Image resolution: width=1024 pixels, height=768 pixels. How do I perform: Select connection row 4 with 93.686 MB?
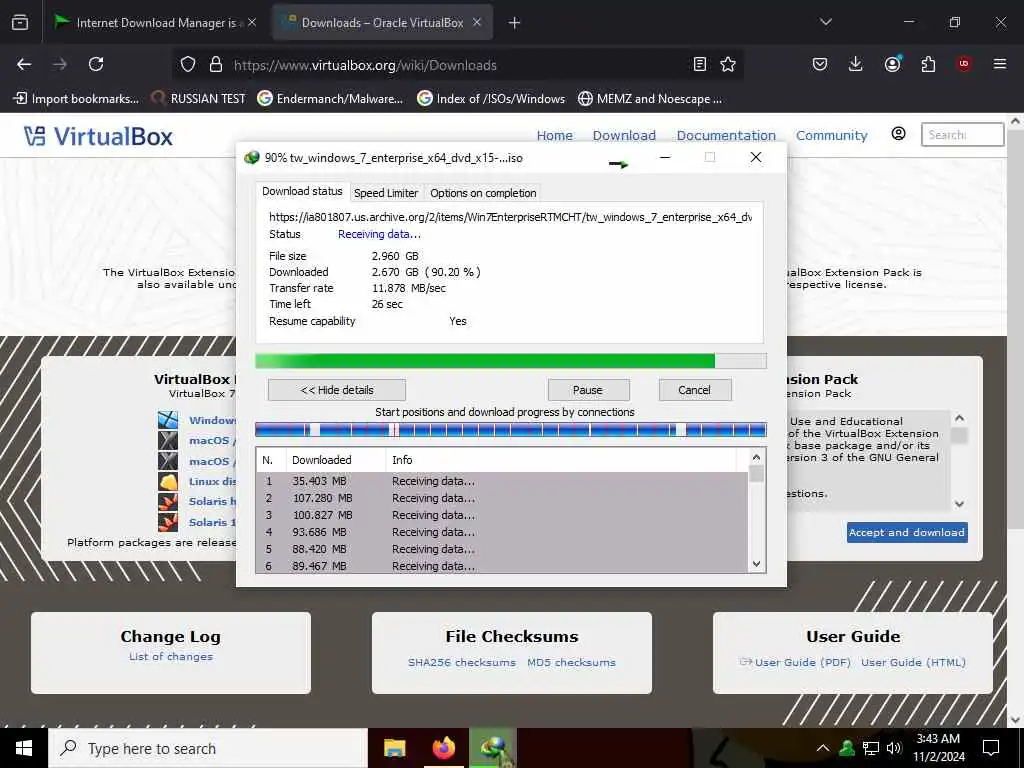(x=502, y=532)
